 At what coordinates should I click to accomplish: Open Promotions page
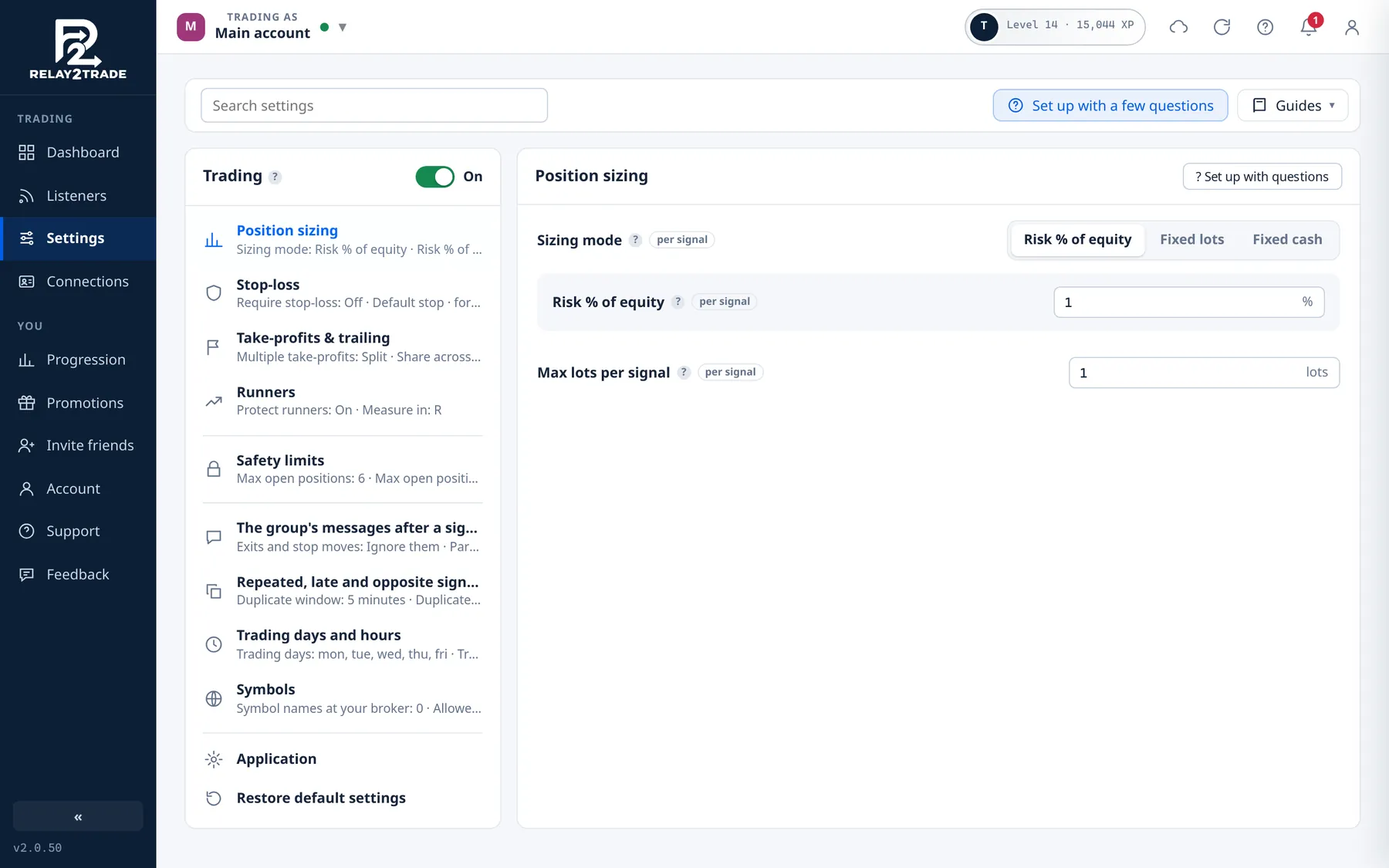pos(78,403)
